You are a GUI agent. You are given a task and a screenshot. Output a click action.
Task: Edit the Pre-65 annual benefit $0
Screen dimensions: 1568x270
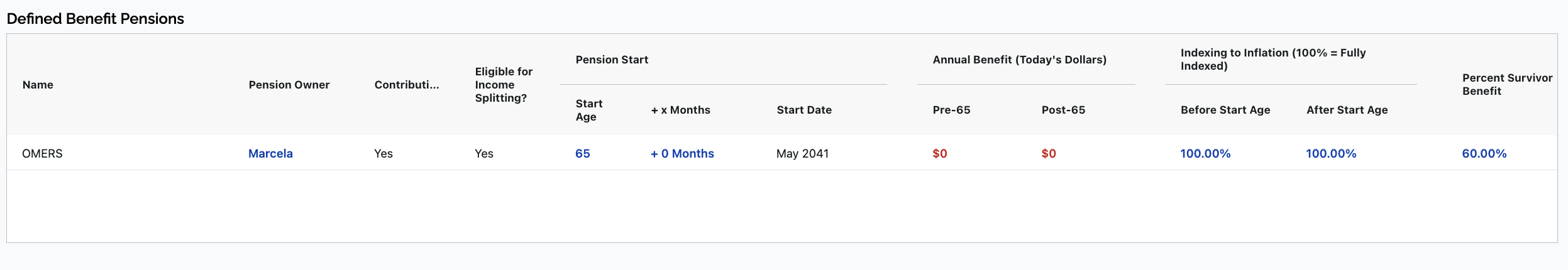[940, 153]
